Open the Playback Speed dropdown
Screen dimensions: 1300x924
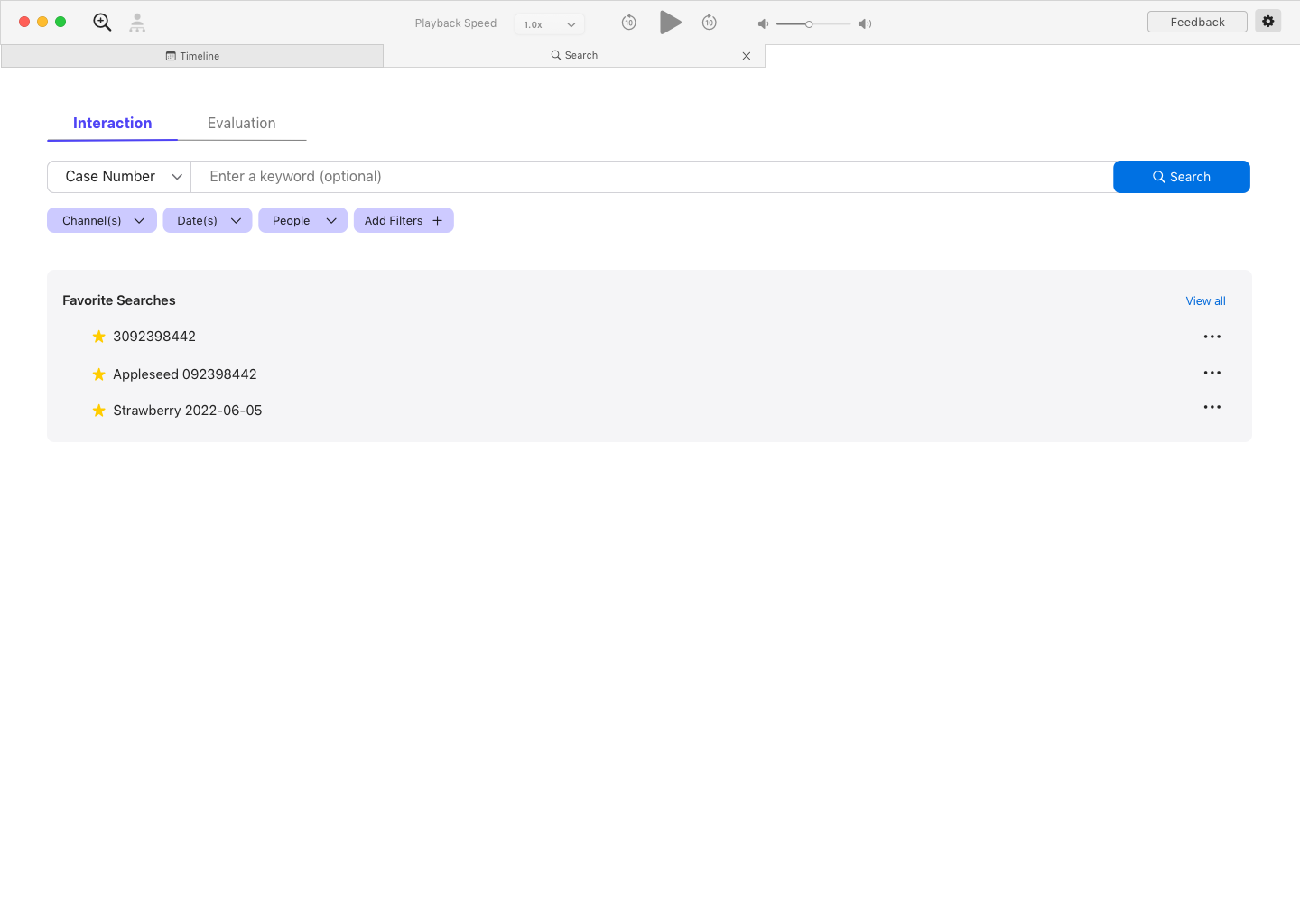pos(549,23)
